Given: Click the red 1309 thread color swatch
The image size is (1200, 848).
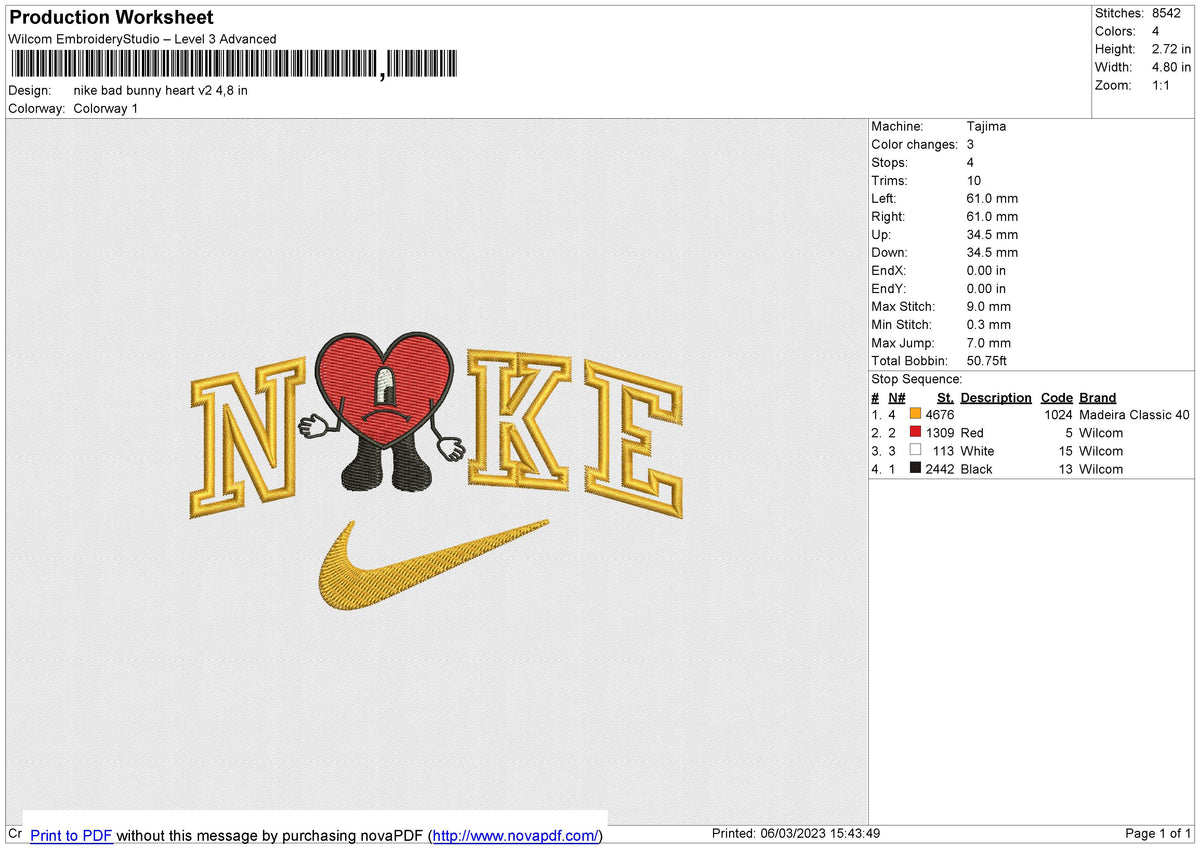Looking at the screenshot, I should pos(915,432).
